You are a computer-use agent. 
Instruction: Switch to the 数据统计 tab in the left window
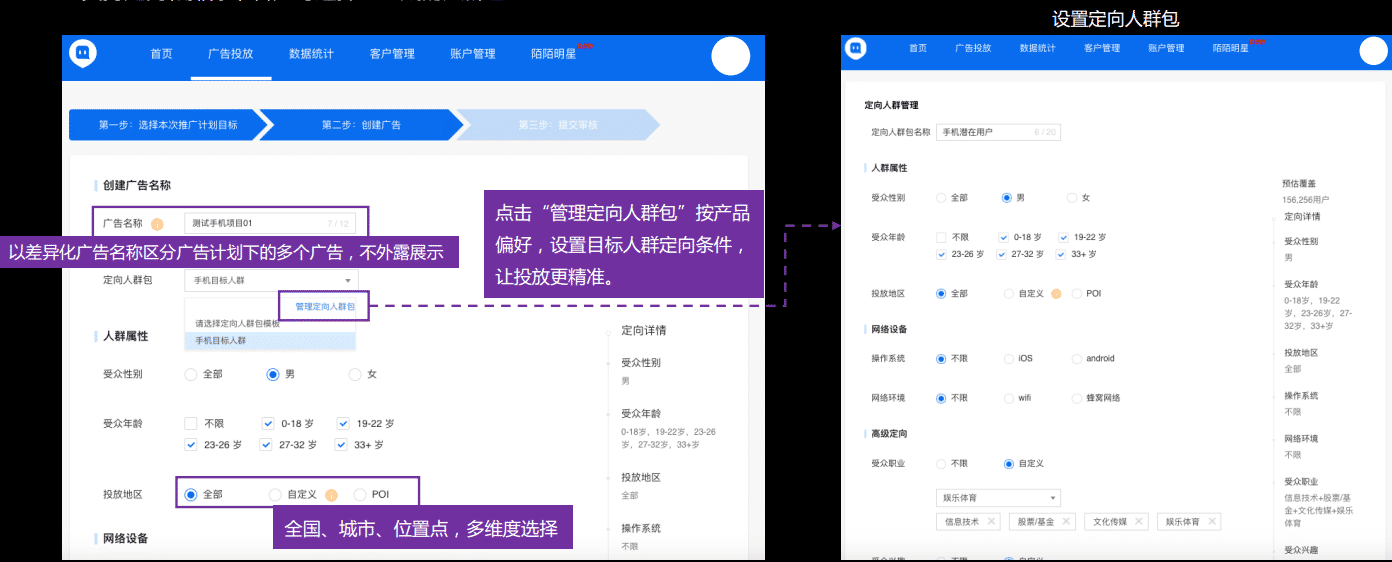[x=311, y=54]
